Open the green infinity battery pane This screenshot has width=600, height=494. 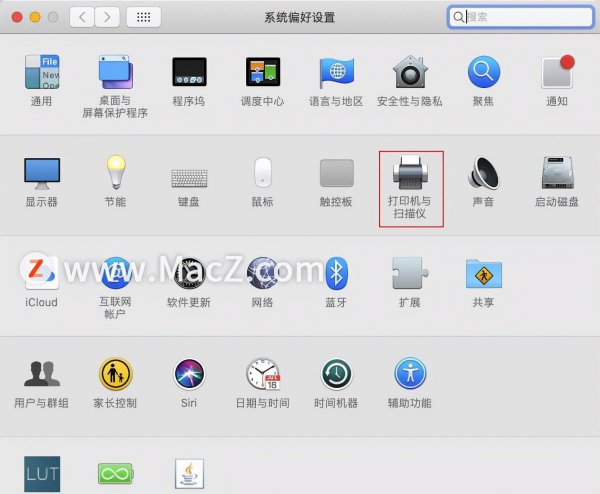tap(116, 474)
